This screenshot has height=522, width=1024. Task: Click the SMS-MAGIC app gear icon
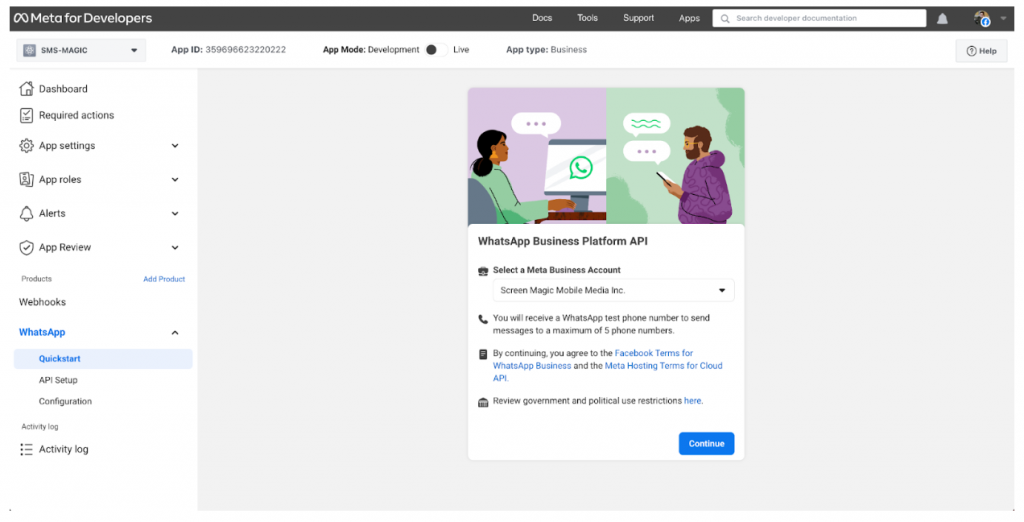29,50
